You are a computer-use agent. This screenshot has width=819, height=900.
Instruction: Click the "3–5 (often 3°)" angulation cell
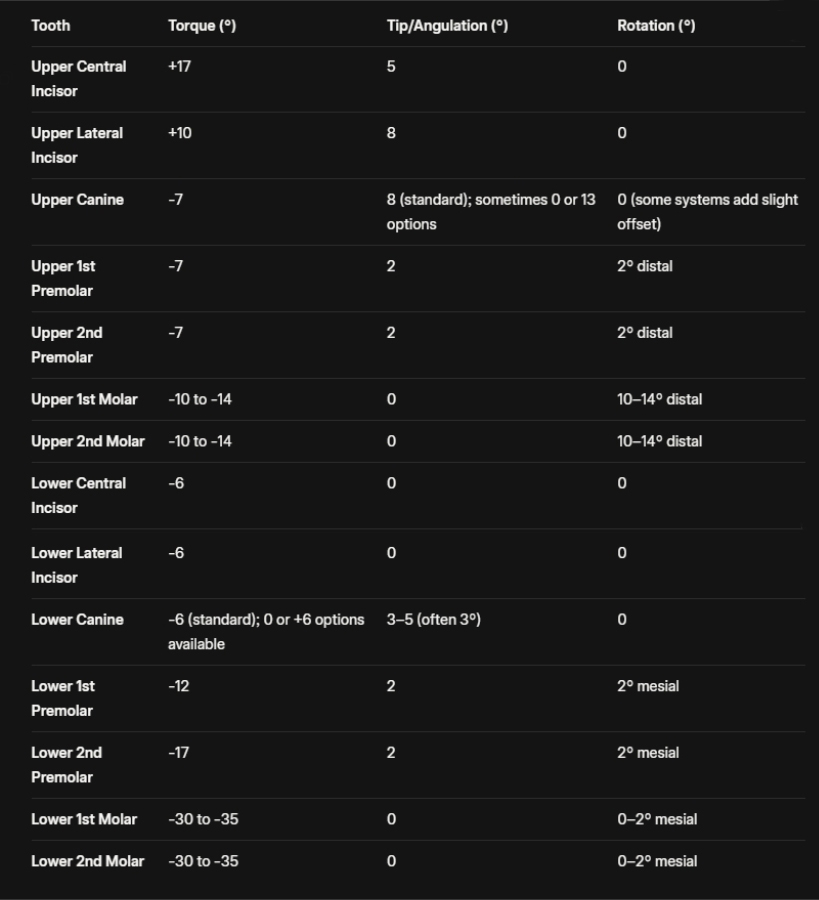pyautogui.click(x=434, y=620)
